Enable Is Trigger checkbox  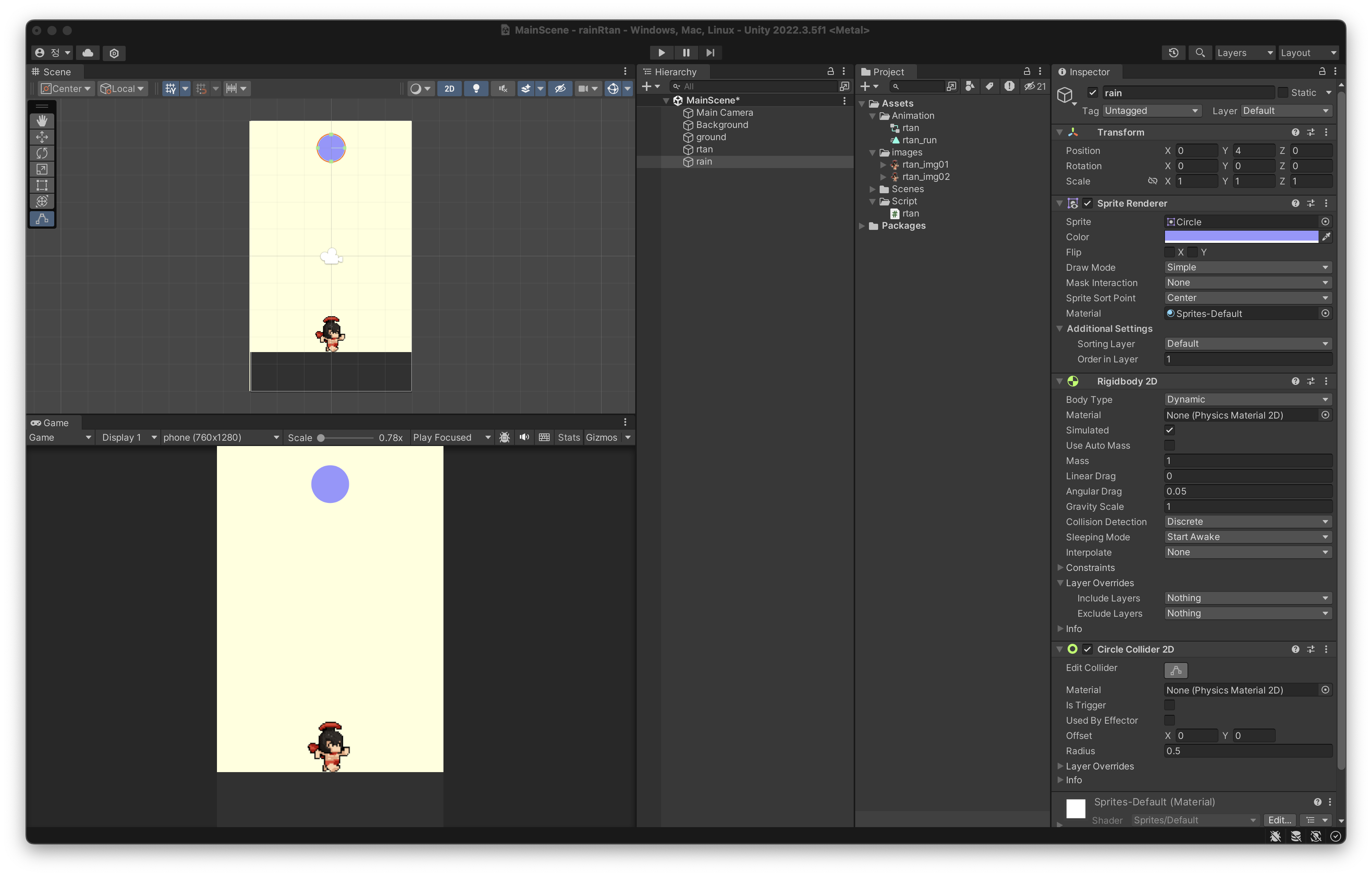coord(1170,705)
